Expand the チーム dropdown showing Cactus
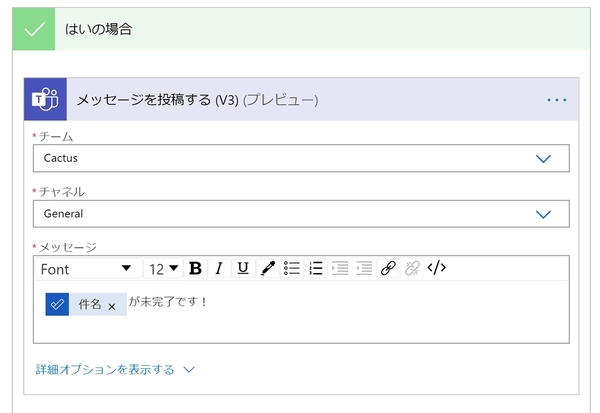 543,158
